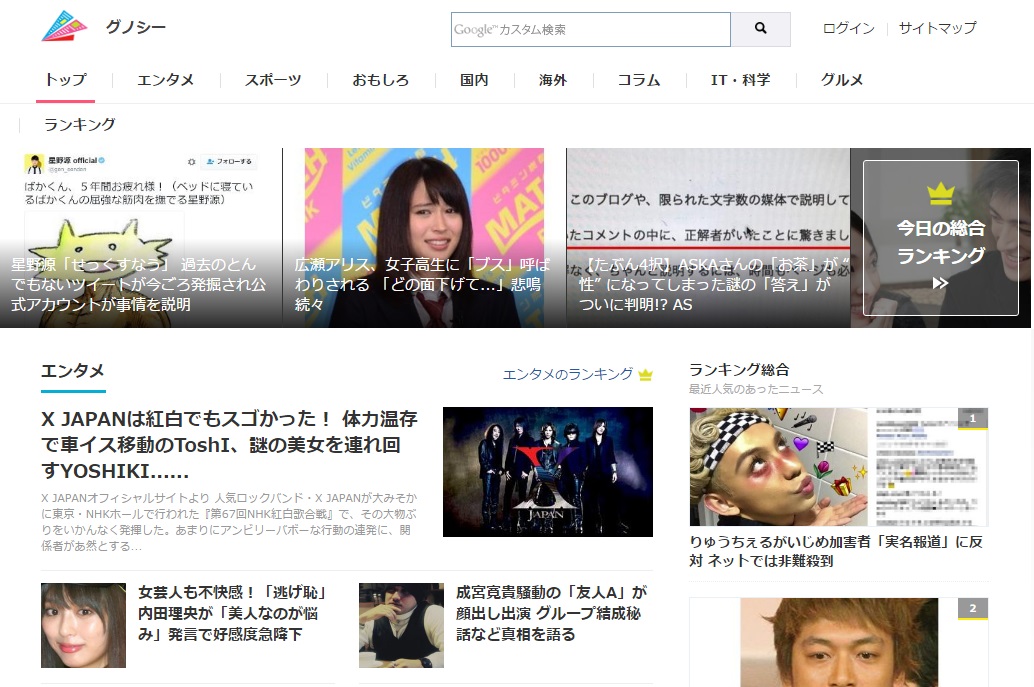Click the double arrow in 今日の総合ランキング
The height and width of the screenshot is (687, 1034).
940,283
